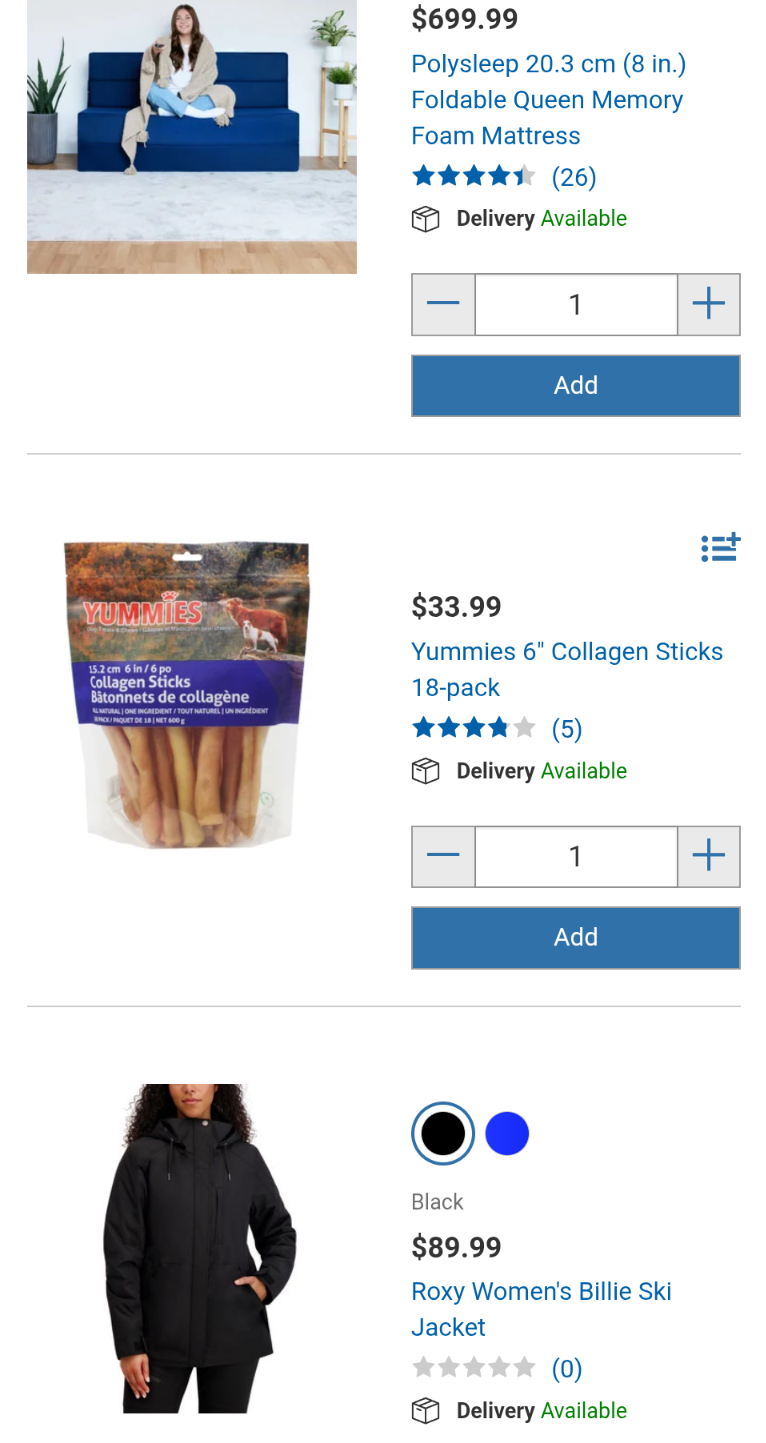Image resolution: width=766 pixels, height=1443 pixels.
Task: Open Yummies 6" Collagen Sticks product page
Action: click(x=566, y=669)
